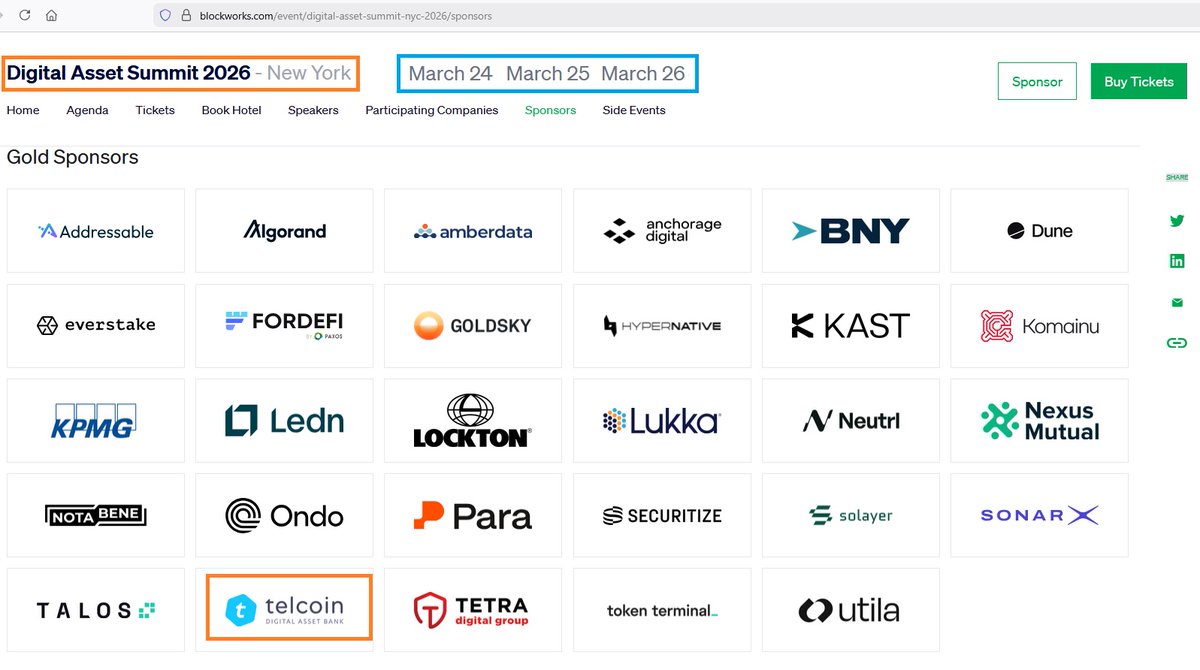
Task: Open the HYPERNATIVE sponsor logo
Action: point(662,325)
